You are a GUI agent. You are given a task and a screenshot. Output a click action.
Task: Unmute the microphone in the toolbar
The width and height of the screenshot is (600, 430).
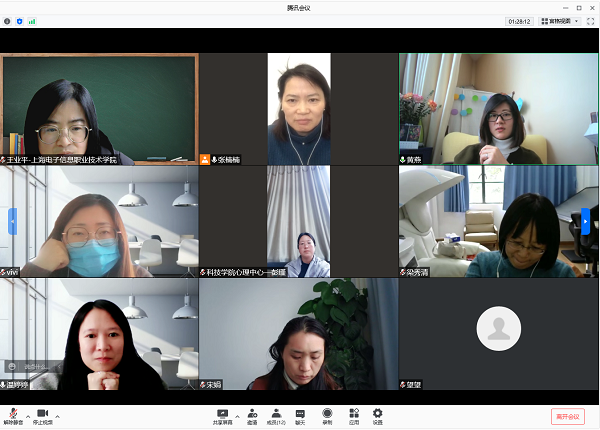(x=13, y=414)
